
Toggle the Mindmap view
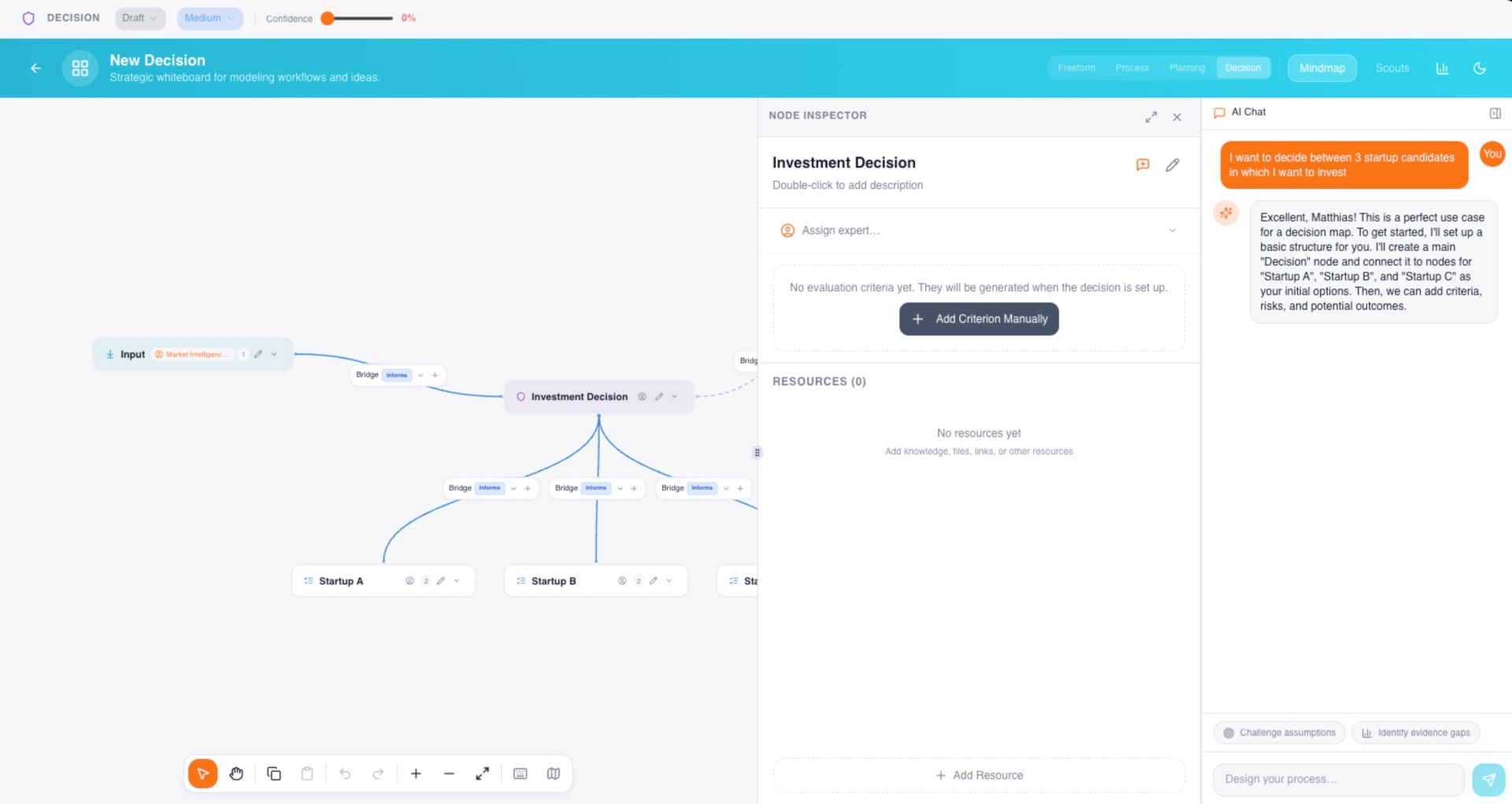click(1322, 68)
